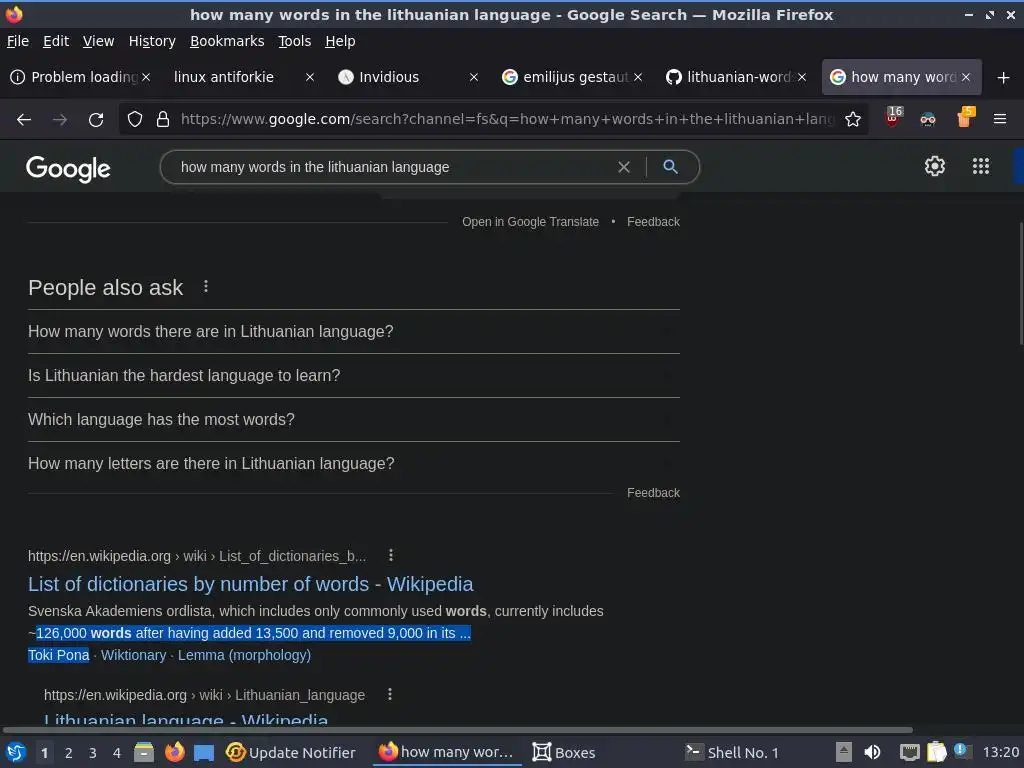Close the 'emilijus gestaut' tab

[x=638, y=78]
